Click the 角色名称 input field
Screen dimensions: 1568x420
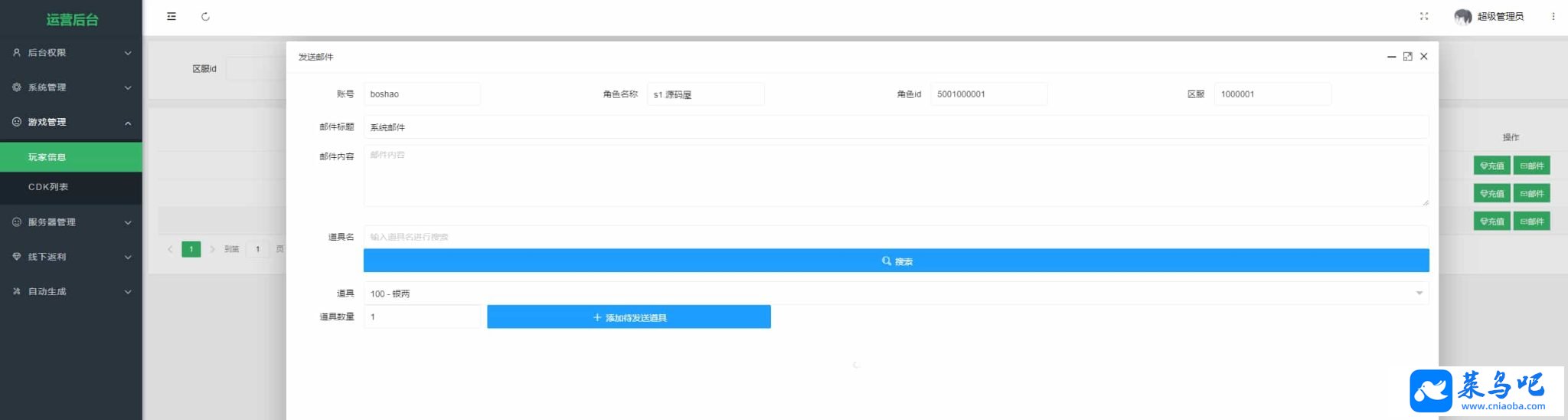point(706,94)
